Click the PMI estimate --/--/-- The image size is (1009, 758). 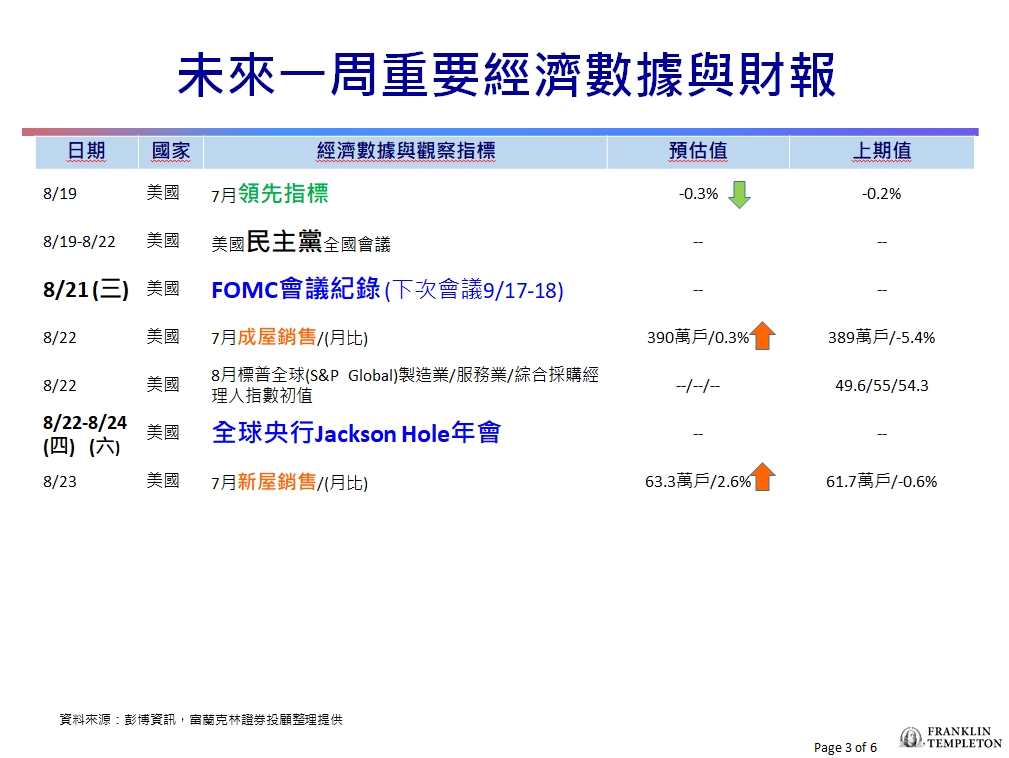click(698, 386)
